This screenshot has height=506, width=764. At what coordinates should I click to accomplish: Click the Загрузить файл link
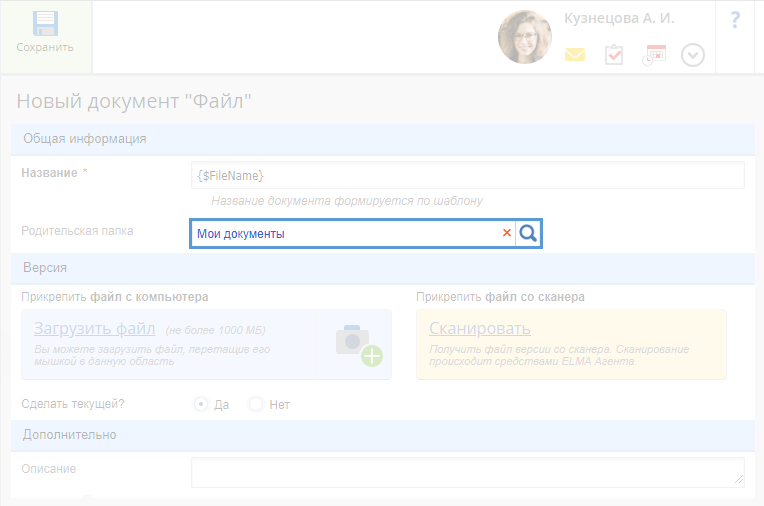(x=94, y=328)
